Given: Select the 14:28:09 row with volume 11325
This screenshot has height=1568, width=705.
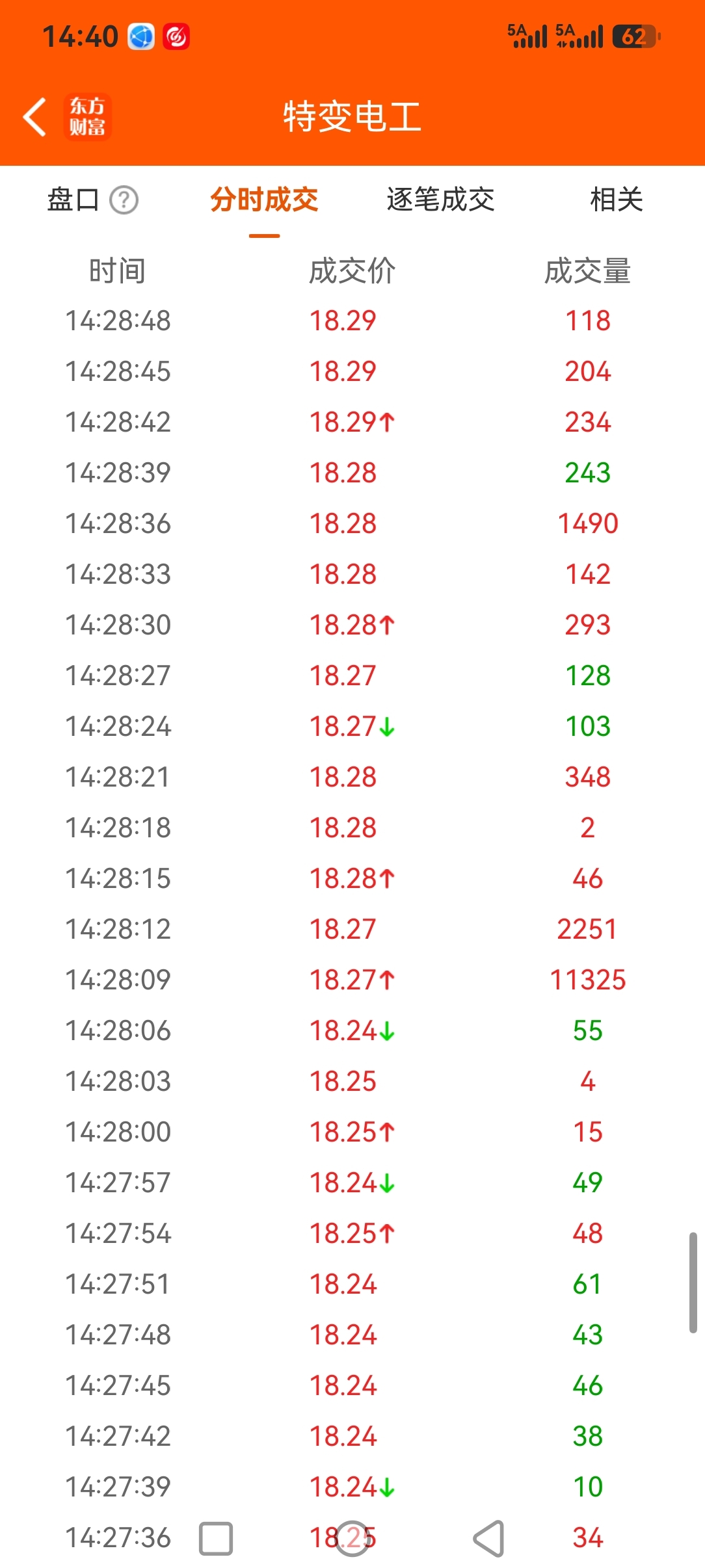Looking at the screenshot, I should tap(352, 980).
